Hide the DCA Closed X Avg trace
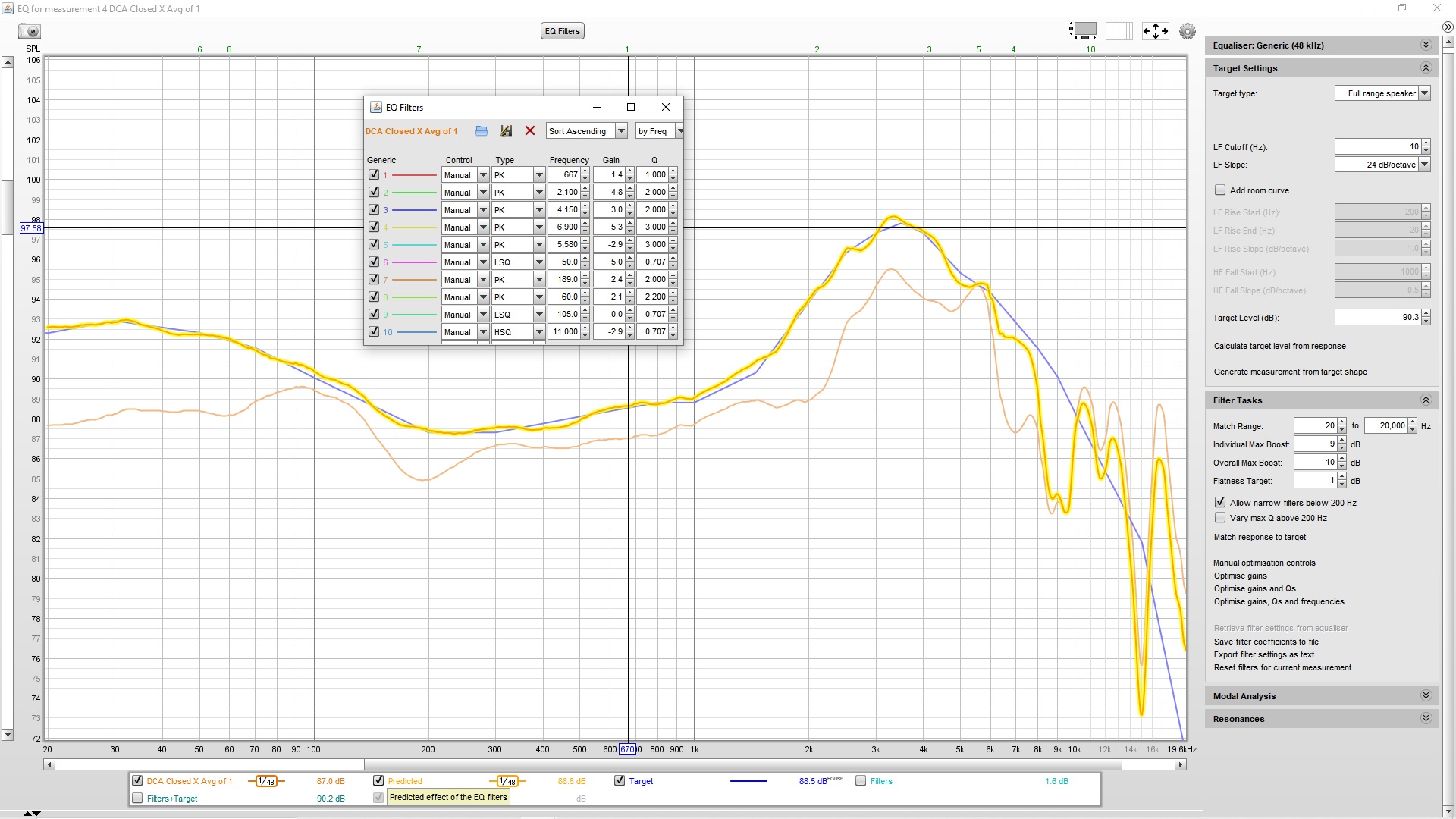This screenshot has height=819, width=1456. tap(137, 780)
